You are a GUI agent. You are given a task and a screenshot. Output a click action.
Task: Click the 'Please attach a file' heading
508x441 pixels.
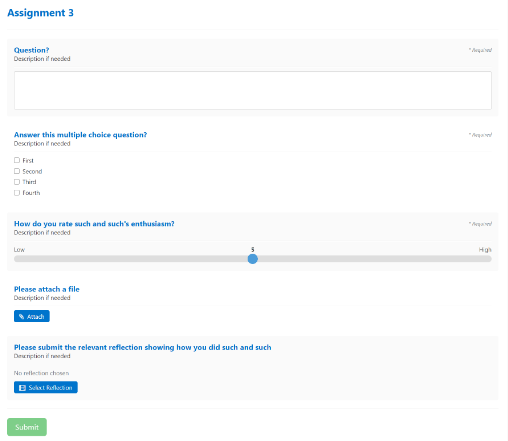[47, 289]
